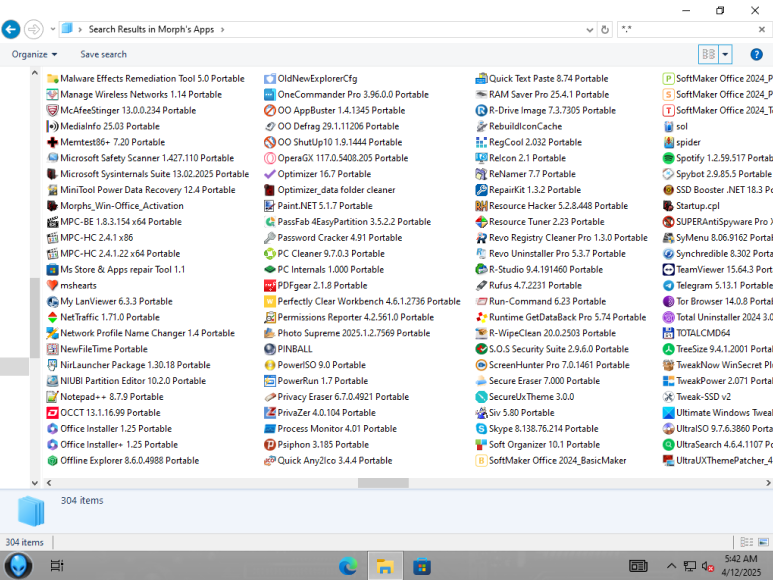Click the PowerISO 9.0 Portable icon

270,365
